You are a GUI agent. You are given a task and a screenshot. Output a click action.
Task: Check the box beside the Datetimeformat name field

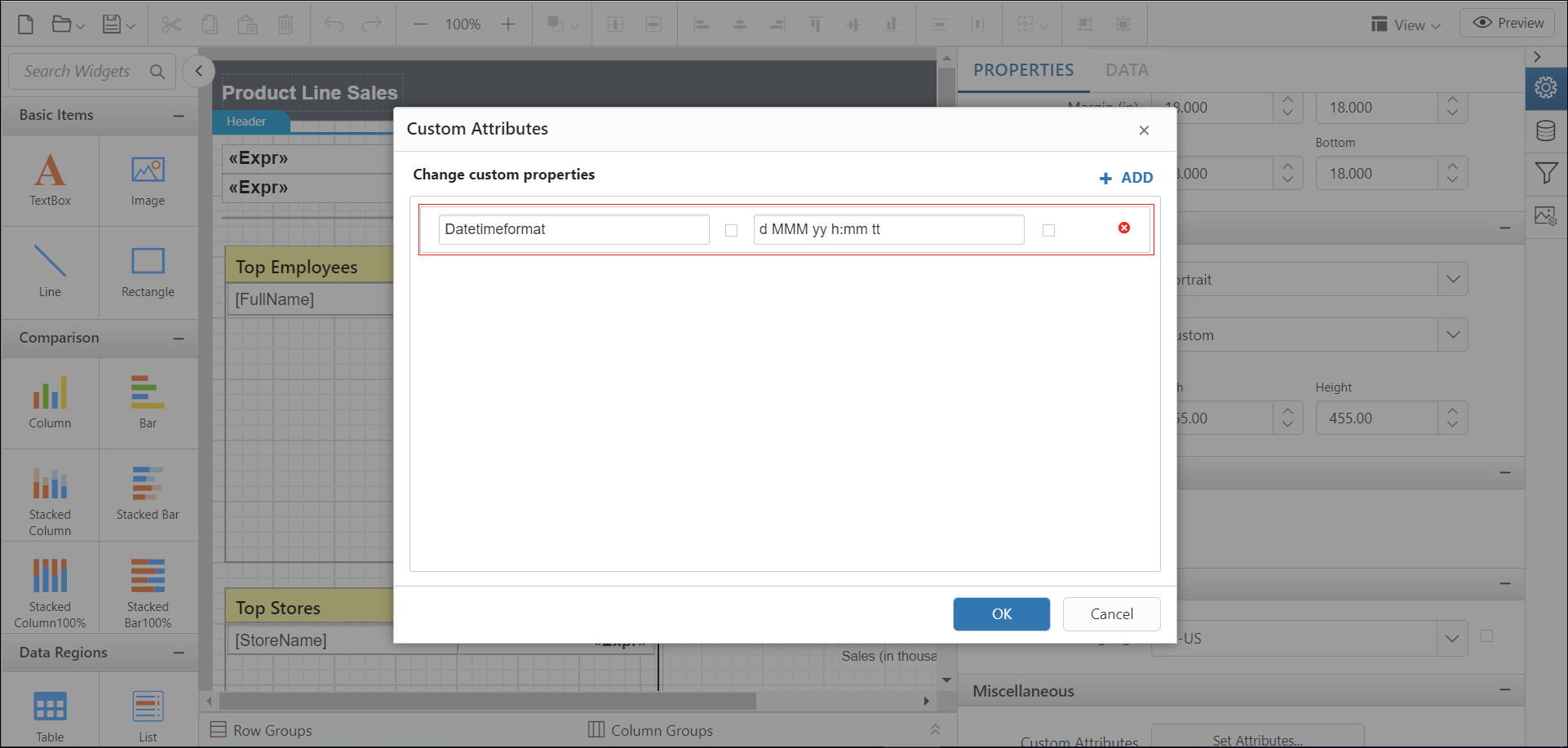(731, 230)
